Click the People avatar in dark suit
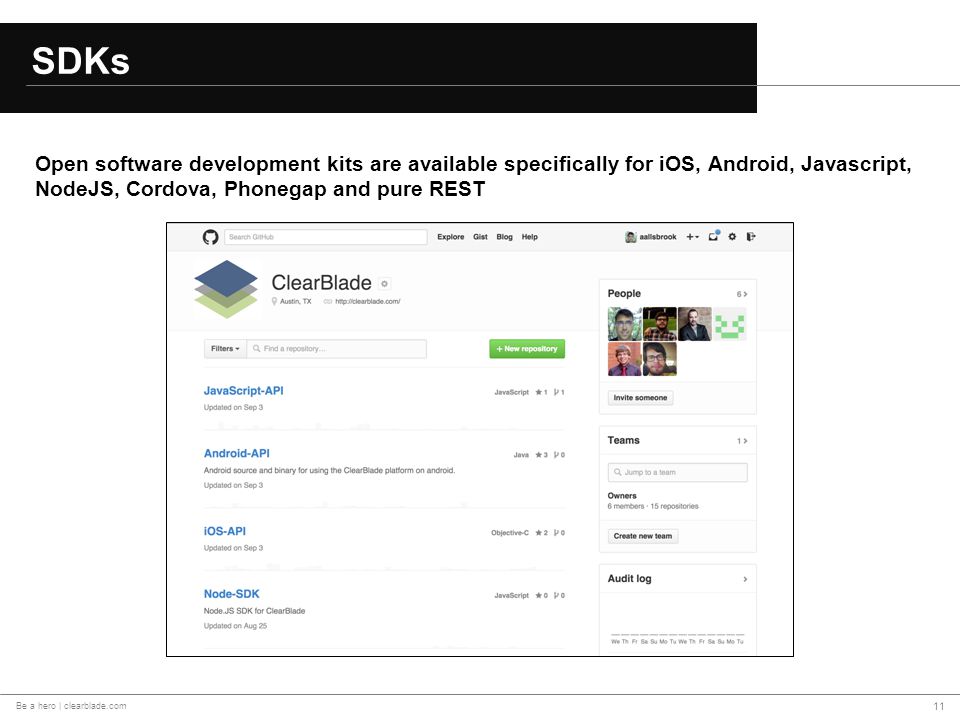This screenshot has height=720, width=960. (x=695, y=324)
